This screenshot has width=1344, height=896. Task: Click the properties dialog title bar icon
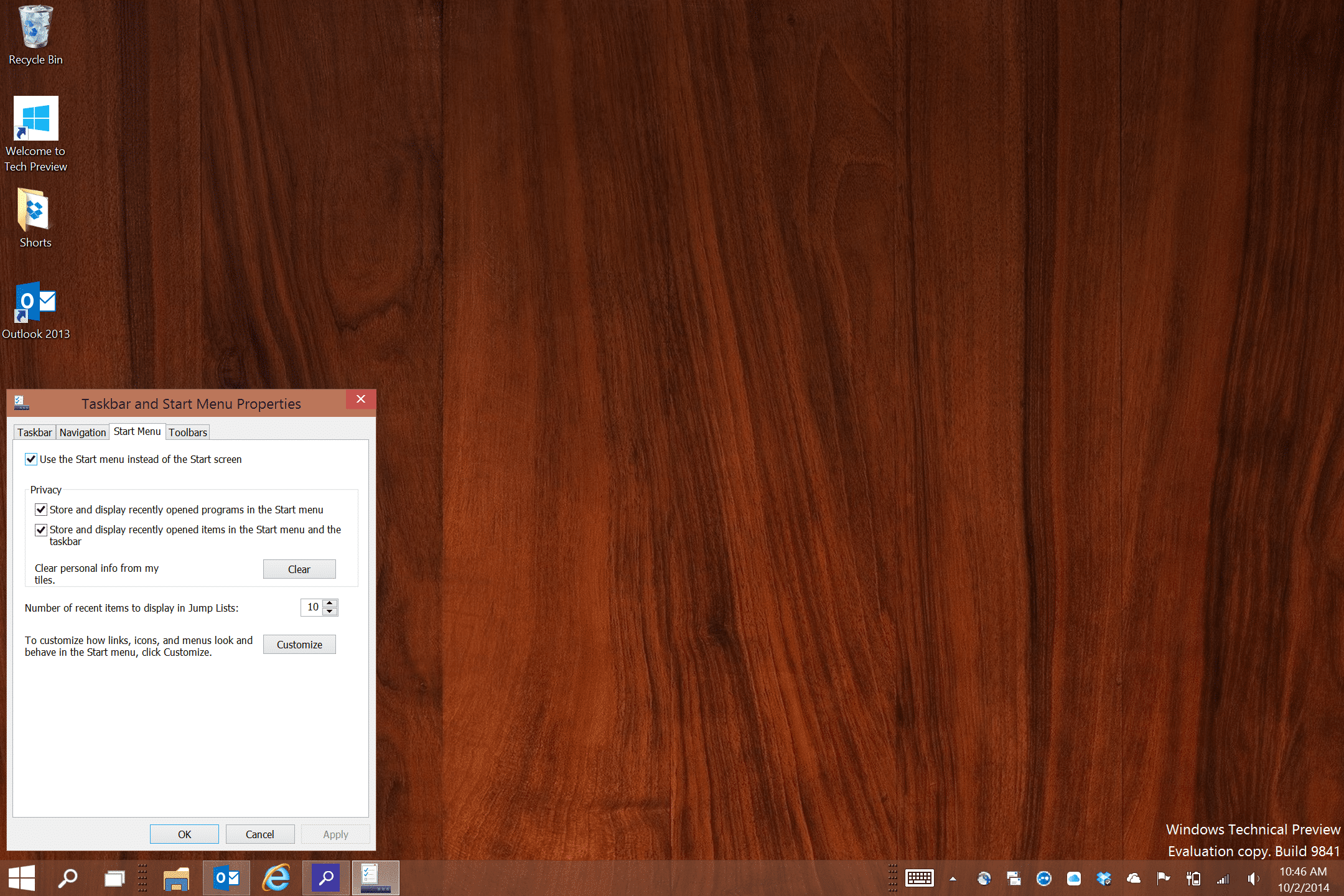click(22, 403)
